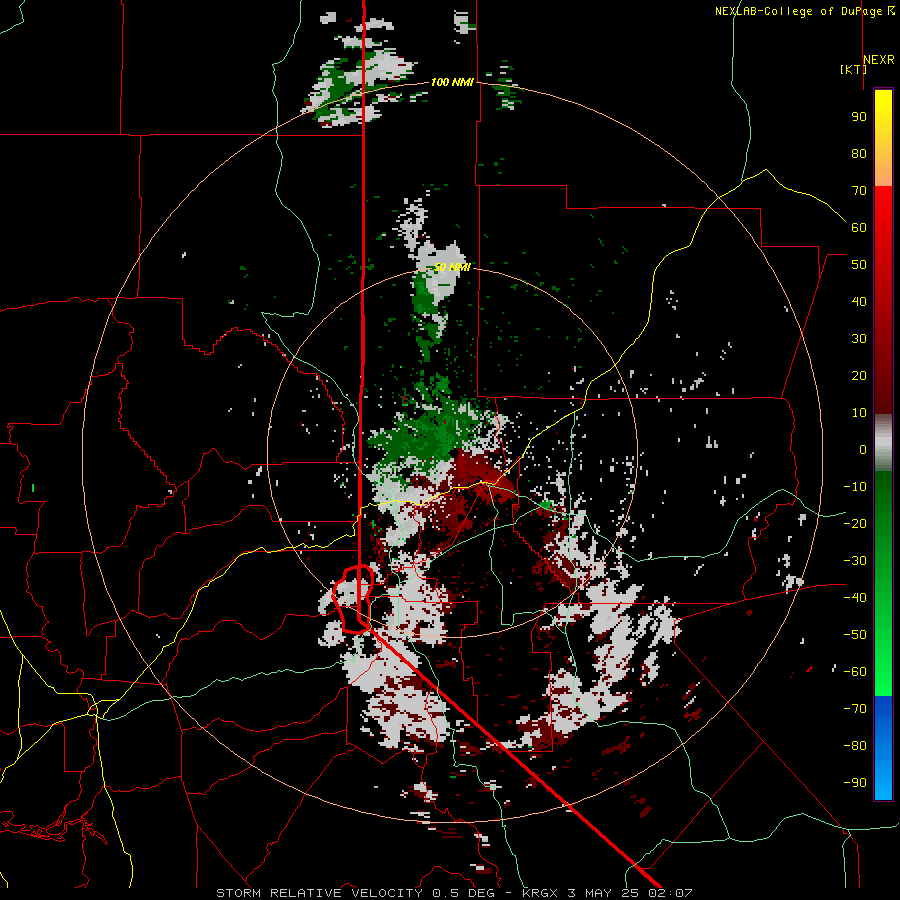Click the -80 knot scale label
The width and height of the screenshot is (900, 900).
coord(855,746)
